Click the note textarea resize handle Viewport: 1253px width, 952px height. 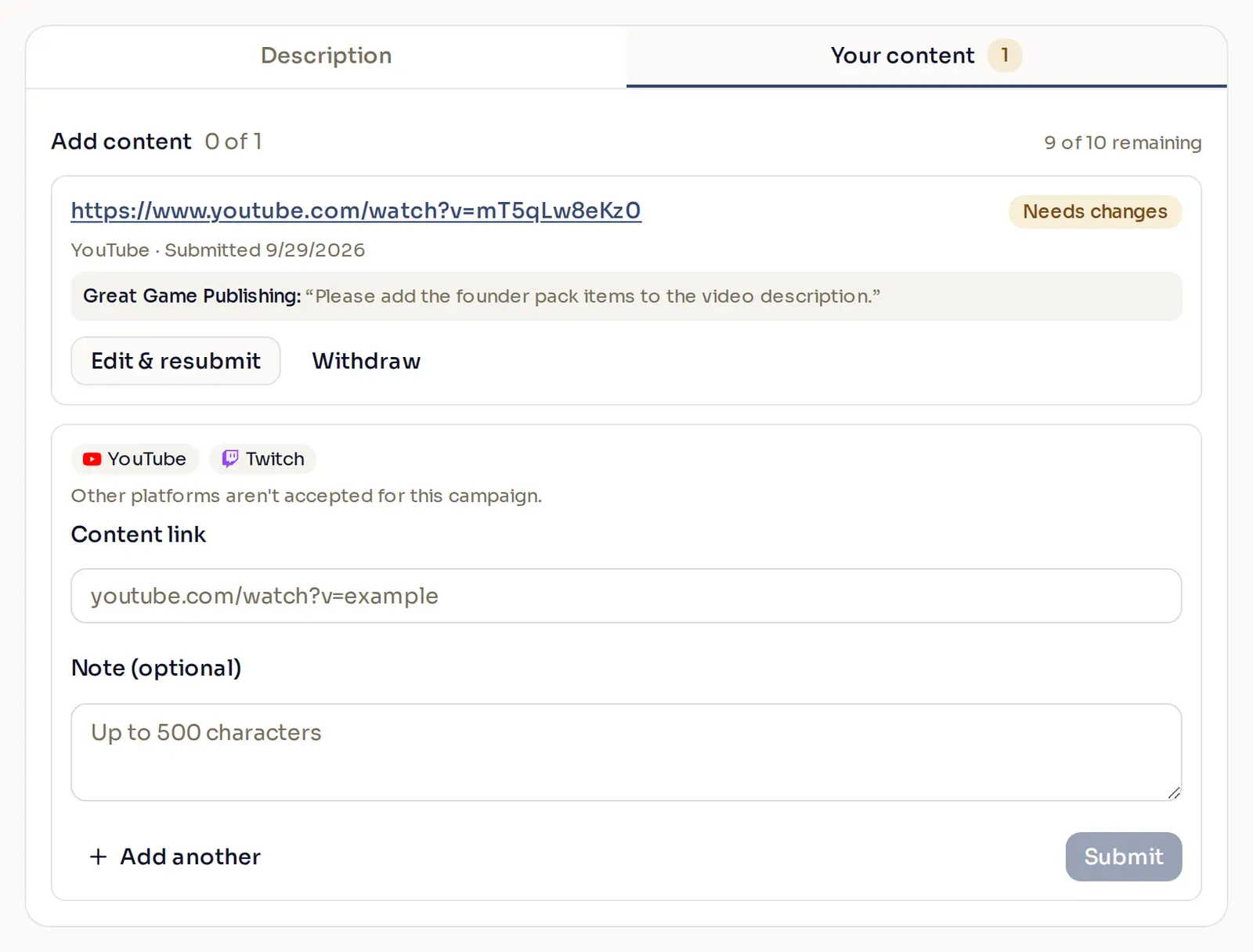[x=1173, y=792]
